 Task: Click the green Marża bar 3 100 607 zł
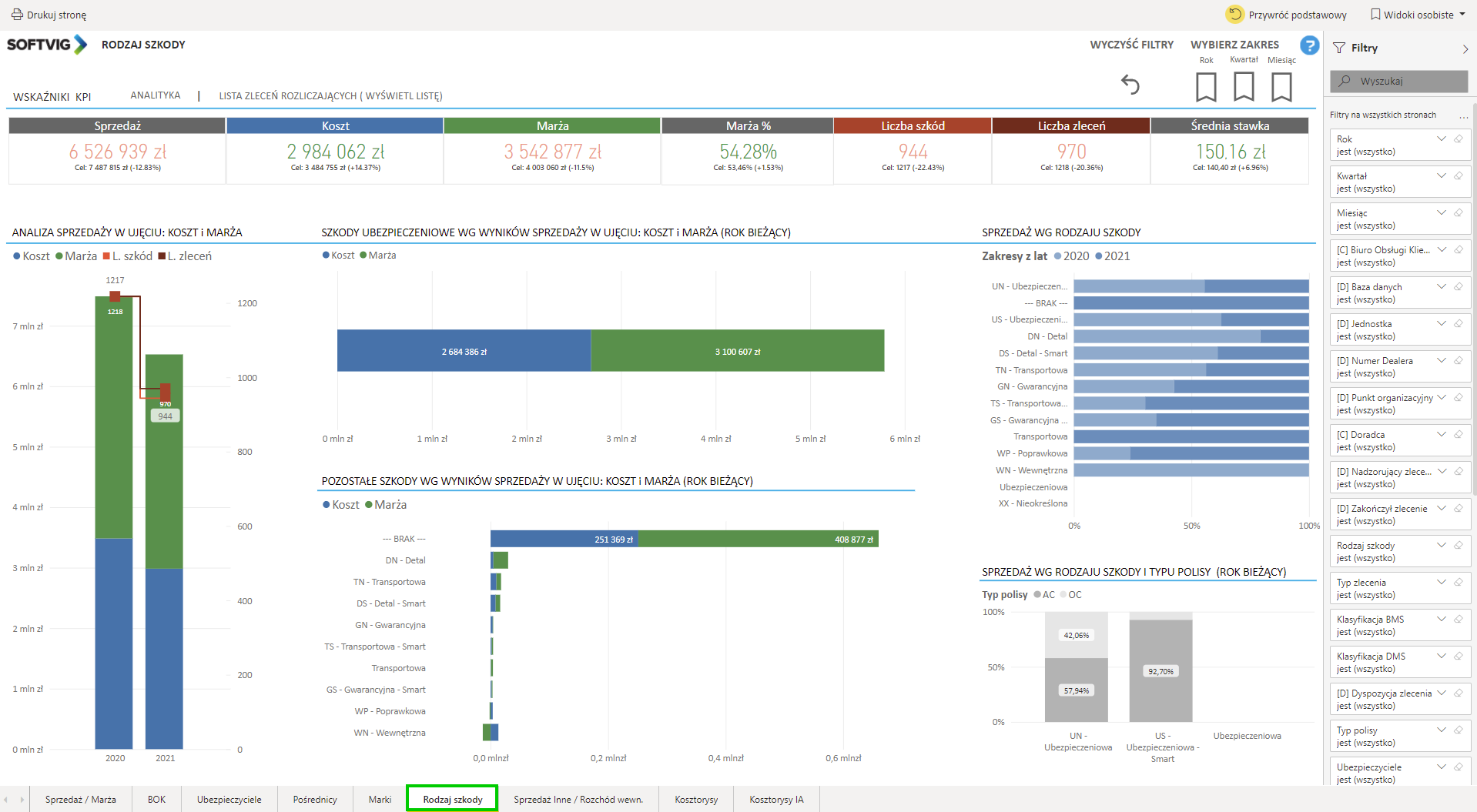[x=737, y=351]
